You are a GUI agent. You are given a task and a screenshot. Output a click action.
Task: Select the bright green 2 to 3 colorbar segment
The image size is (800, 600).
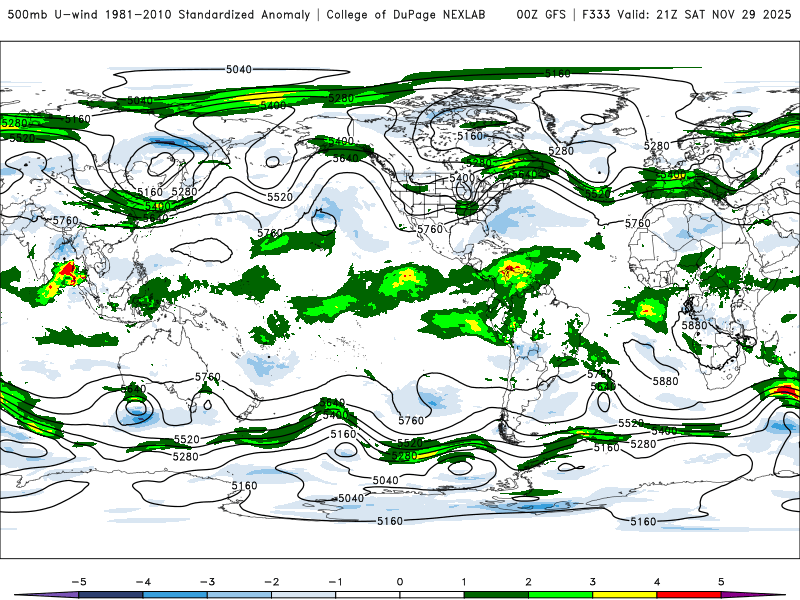tap(560, 595)
